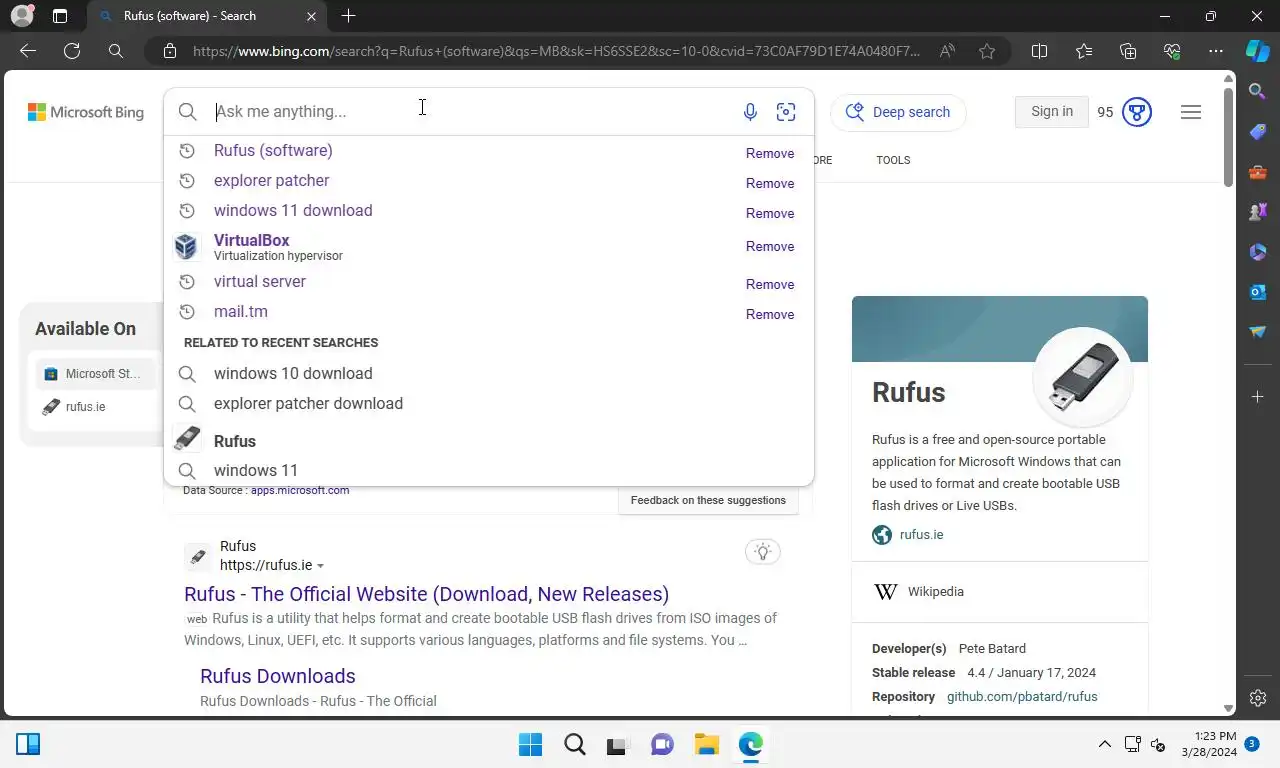
Task: Open Browser essentials heart icon
Action: (x=1172, y=51)
